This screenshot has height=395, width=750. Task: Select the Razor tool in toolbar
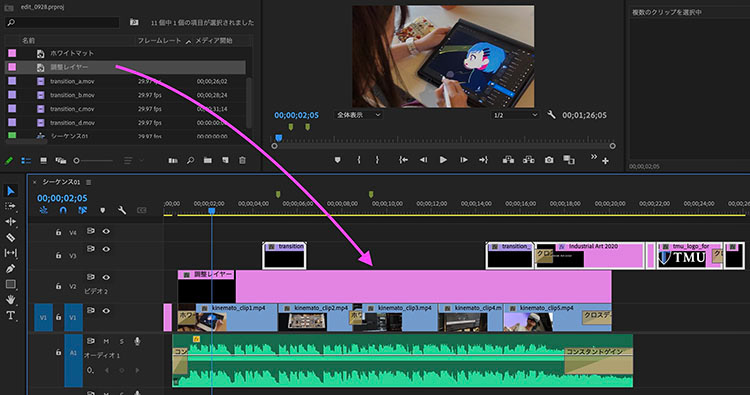[10, 237]
